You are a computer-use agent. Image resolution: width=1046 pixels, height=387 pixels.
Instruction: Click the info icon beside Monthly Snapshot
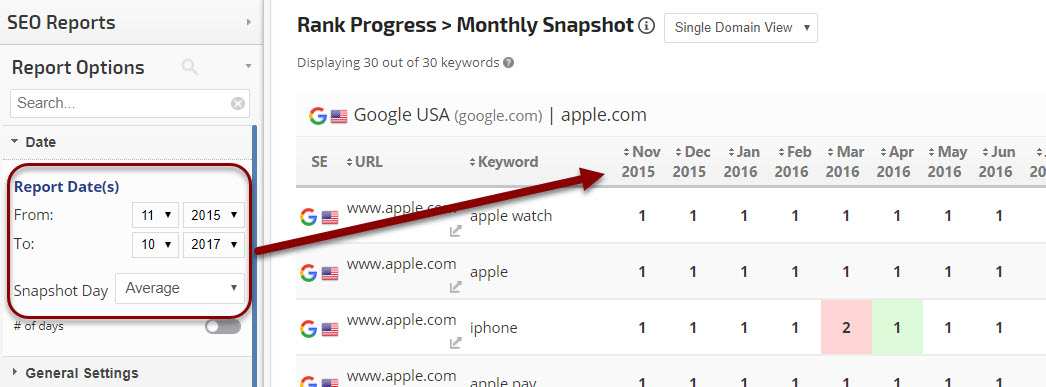646,26
